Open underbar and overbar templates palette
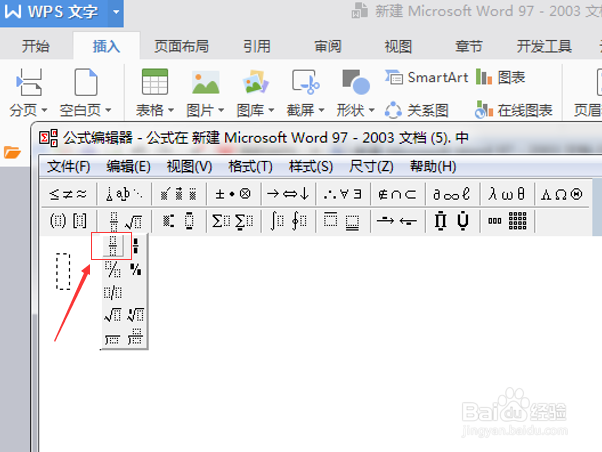Image resolution: width=602 pixels, height=452 pixels. tap(343, 221)
